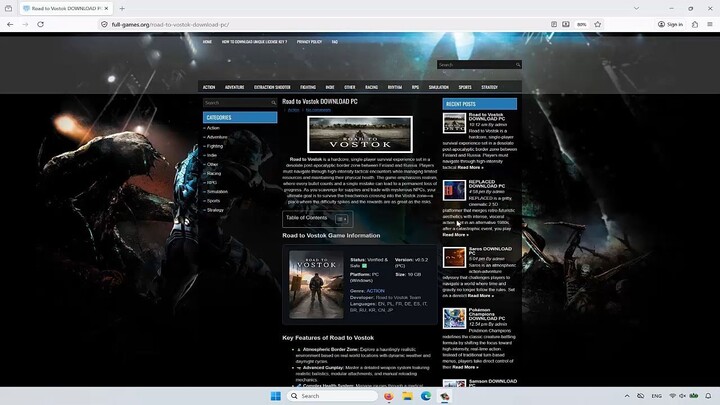Viewport: 720px width, 405px height.
Task: Go forward to the next page
Action: [25, 24]
